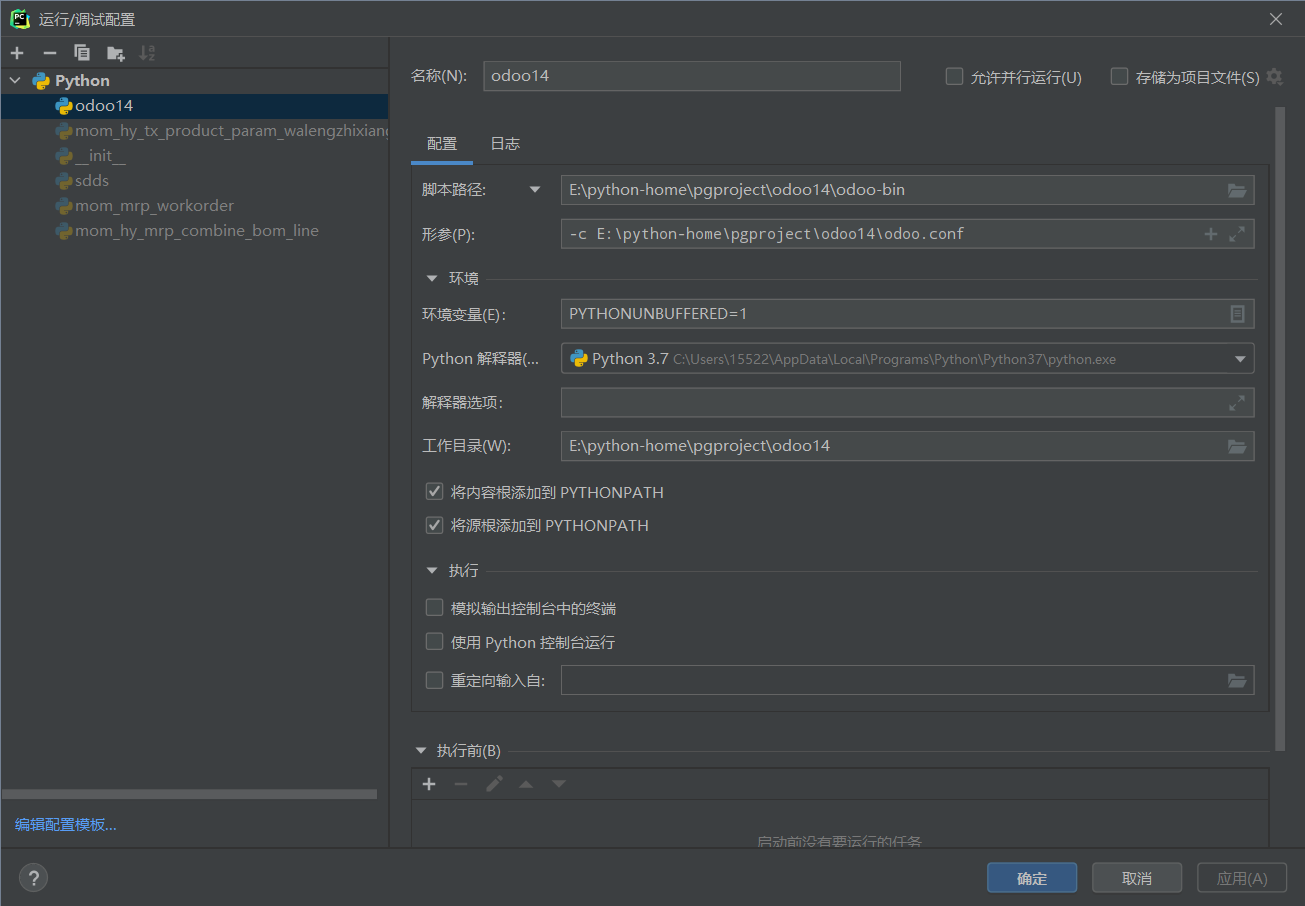Screen dimensions: 1305x906
Task: Select __init__ configuration
Action: 194,156
